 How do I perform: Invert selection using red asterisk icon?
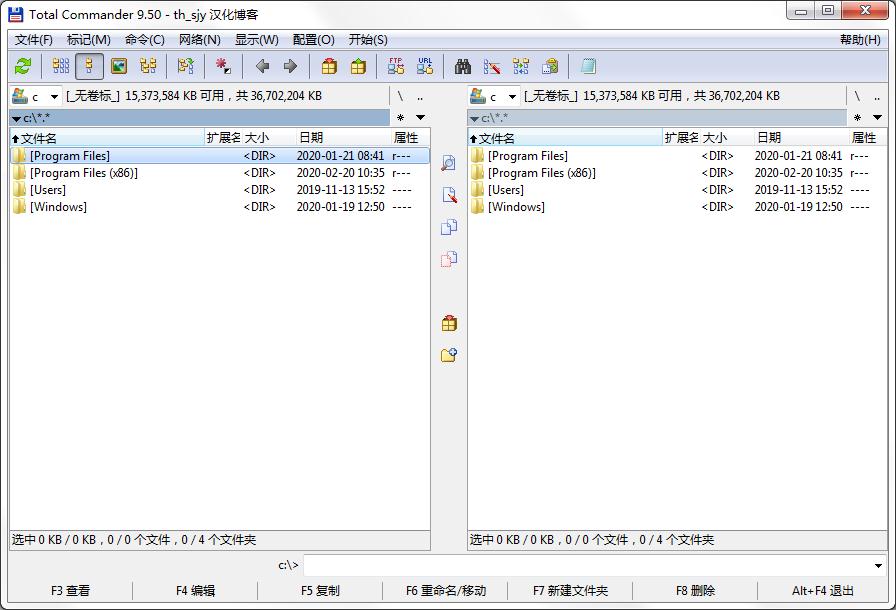[x=223, y=66]
